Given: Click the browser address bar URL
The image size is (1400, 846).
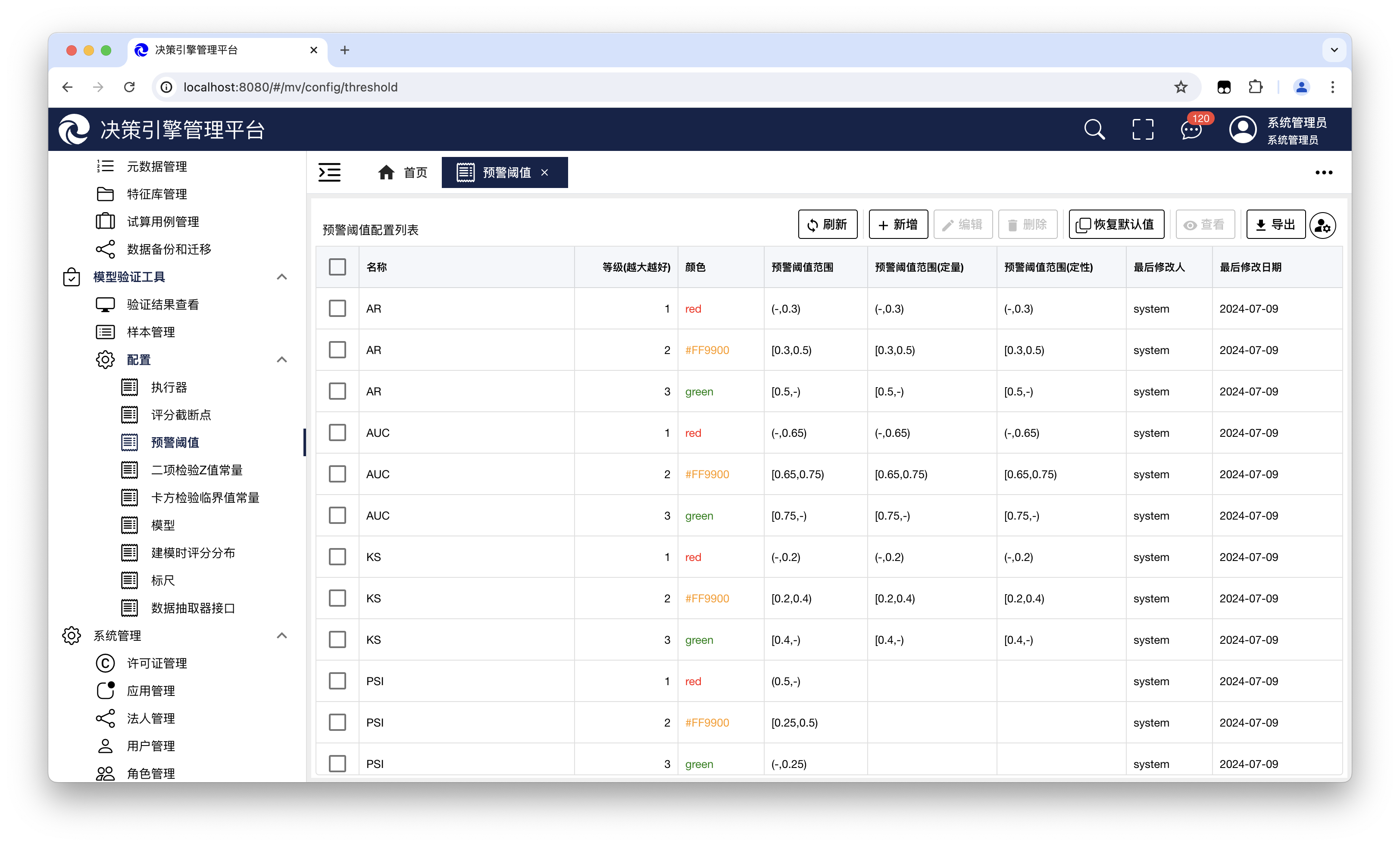Looking at the screenshot, I should (x=290, y=87).
